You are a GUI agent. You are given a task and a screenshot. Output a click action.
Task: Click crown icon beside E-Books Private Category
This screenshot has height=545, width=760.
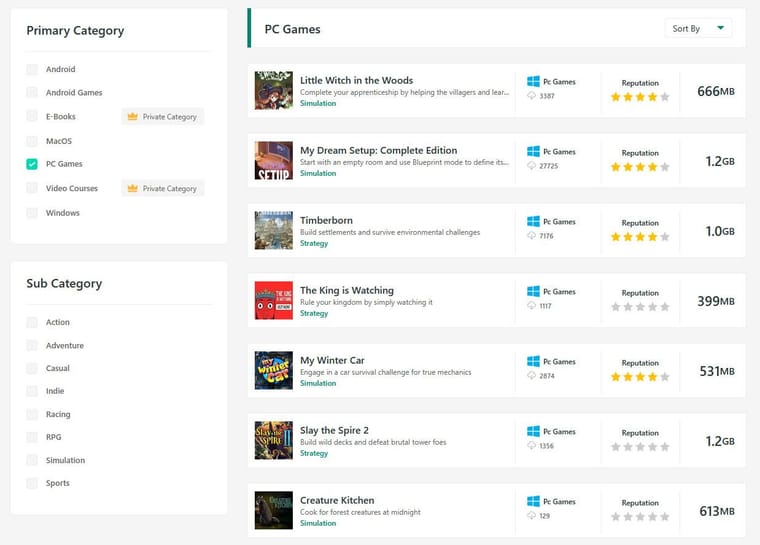click(133, 117)
